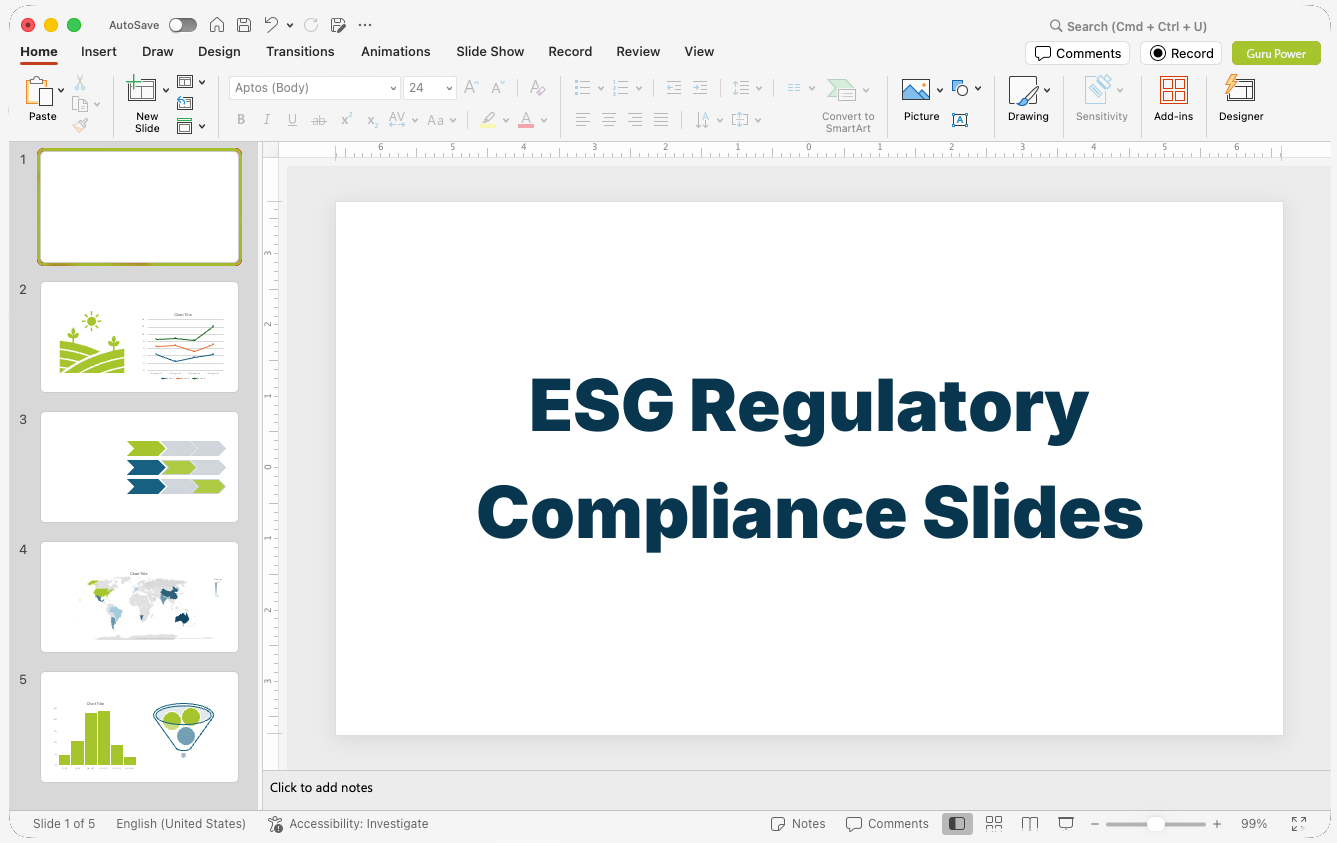Switch to the Transitions tab
1337x843 pixels.
pos(300,52)
